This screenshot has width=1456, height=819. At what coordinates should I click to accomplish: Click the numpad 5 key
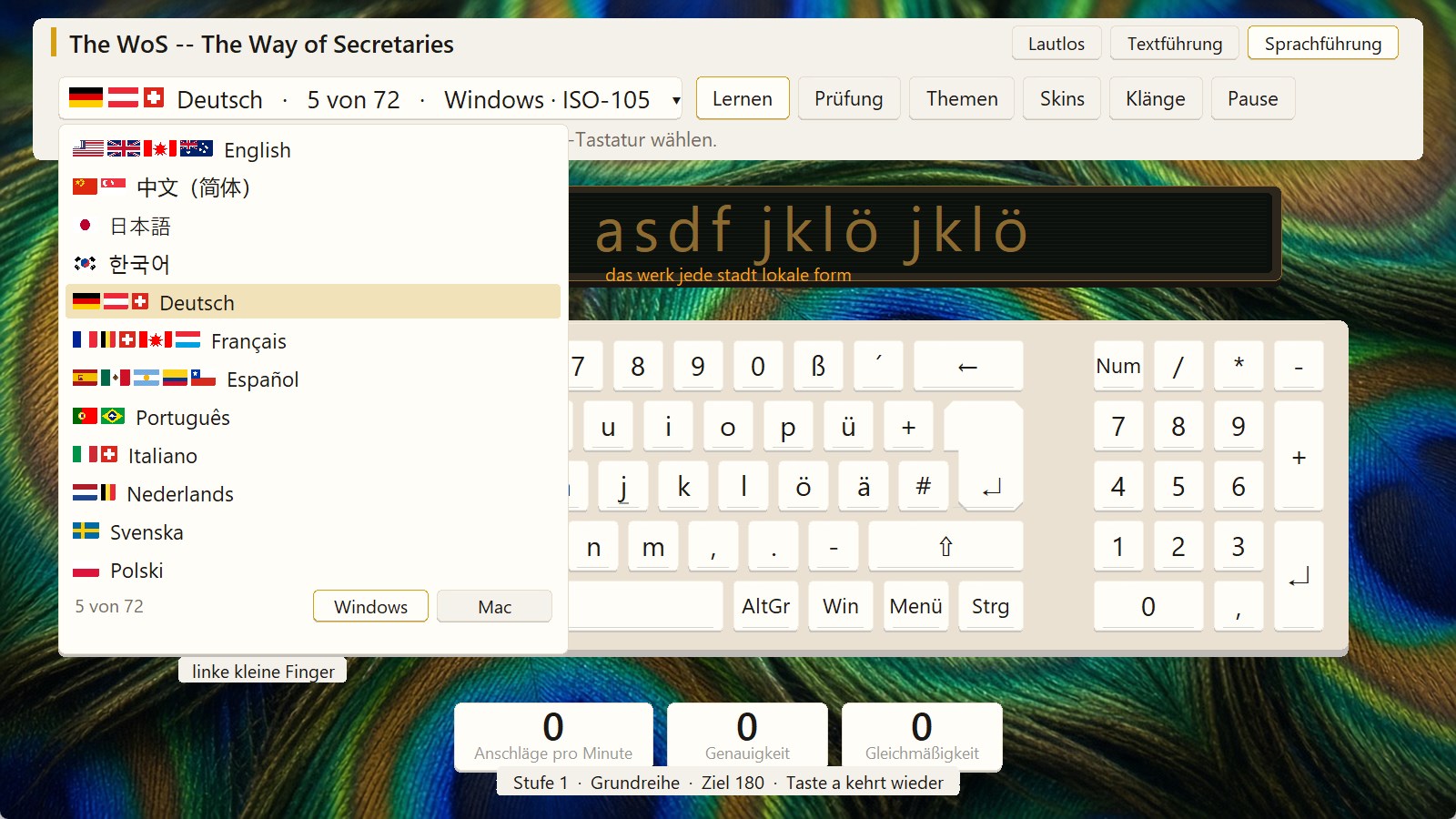pos(1178,486)
